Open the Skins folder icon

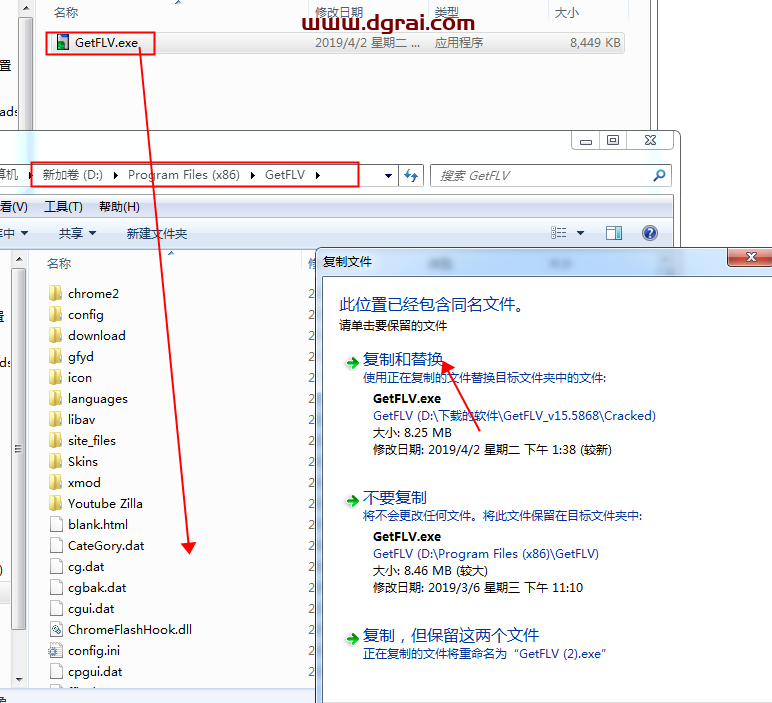[x=56, y=461]
